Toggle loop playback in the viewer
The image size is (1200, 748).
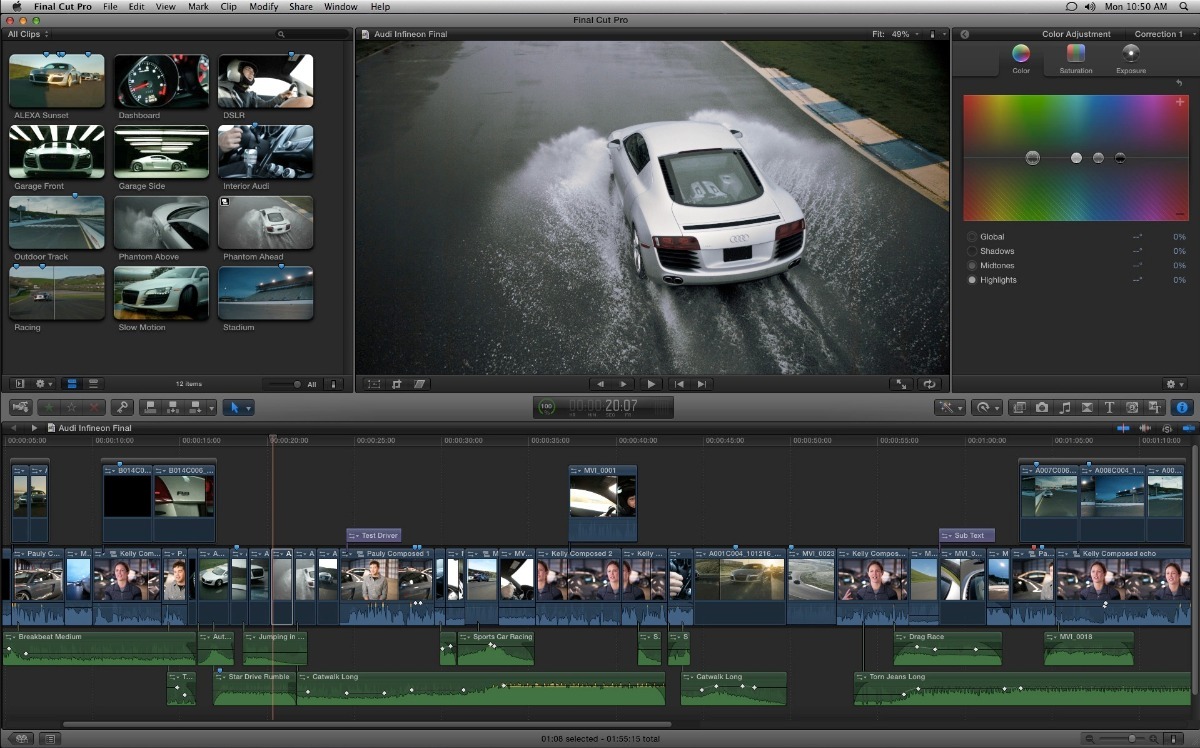tap(930, 384)
